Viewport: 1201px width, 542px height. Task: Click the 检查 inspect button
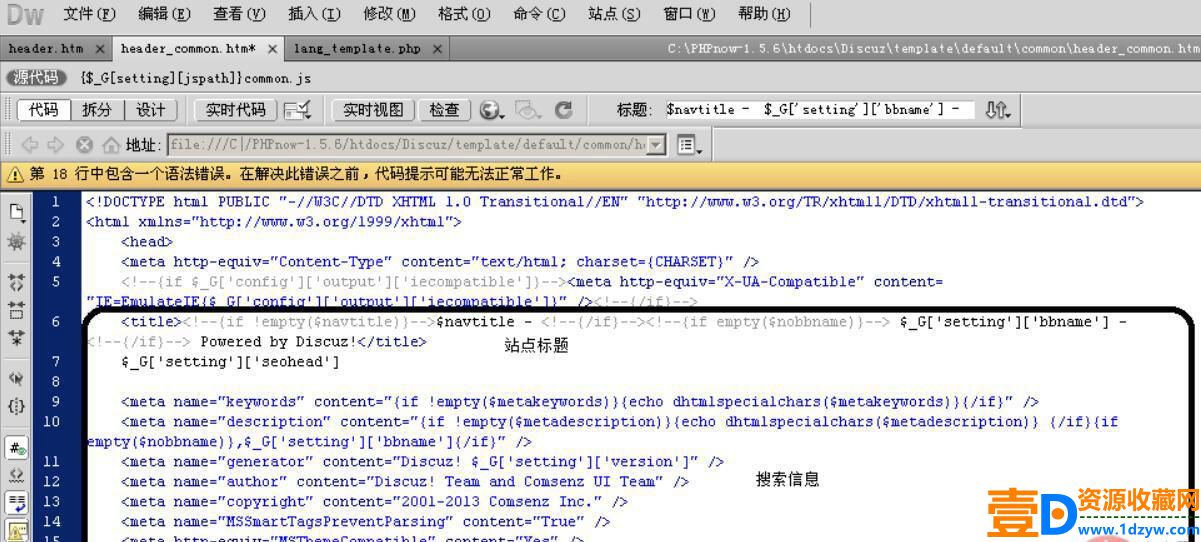pyautogui.click(x=444, y=110)
